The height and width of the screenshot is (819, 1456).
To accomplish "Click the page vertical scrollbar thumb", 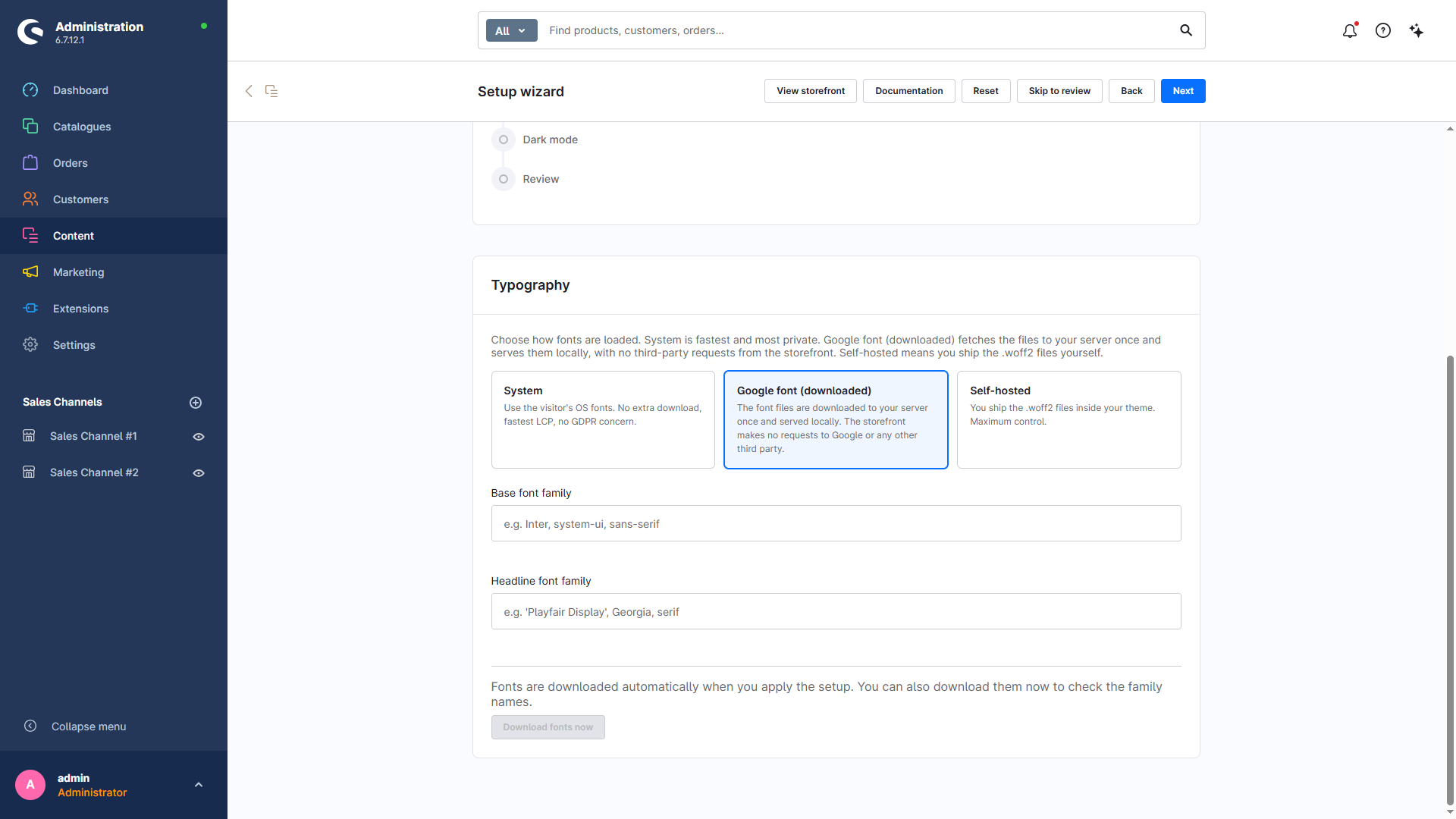I will 1450,580.
